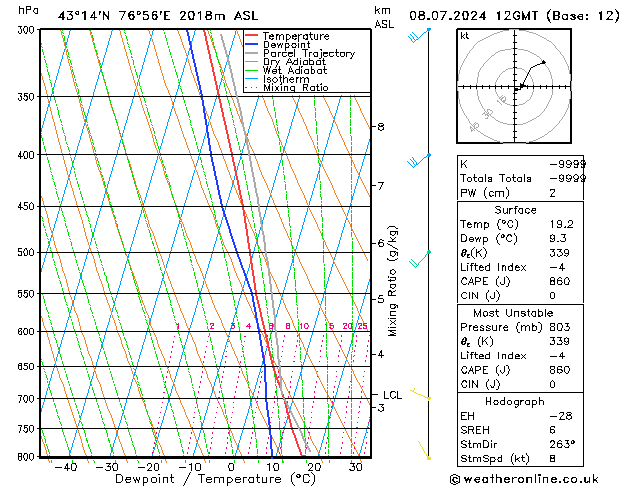Screen dimensions: 629x486
Task: Click the 3 km altitude tick label
Action: pyautogui.click(x=381, y=408)
